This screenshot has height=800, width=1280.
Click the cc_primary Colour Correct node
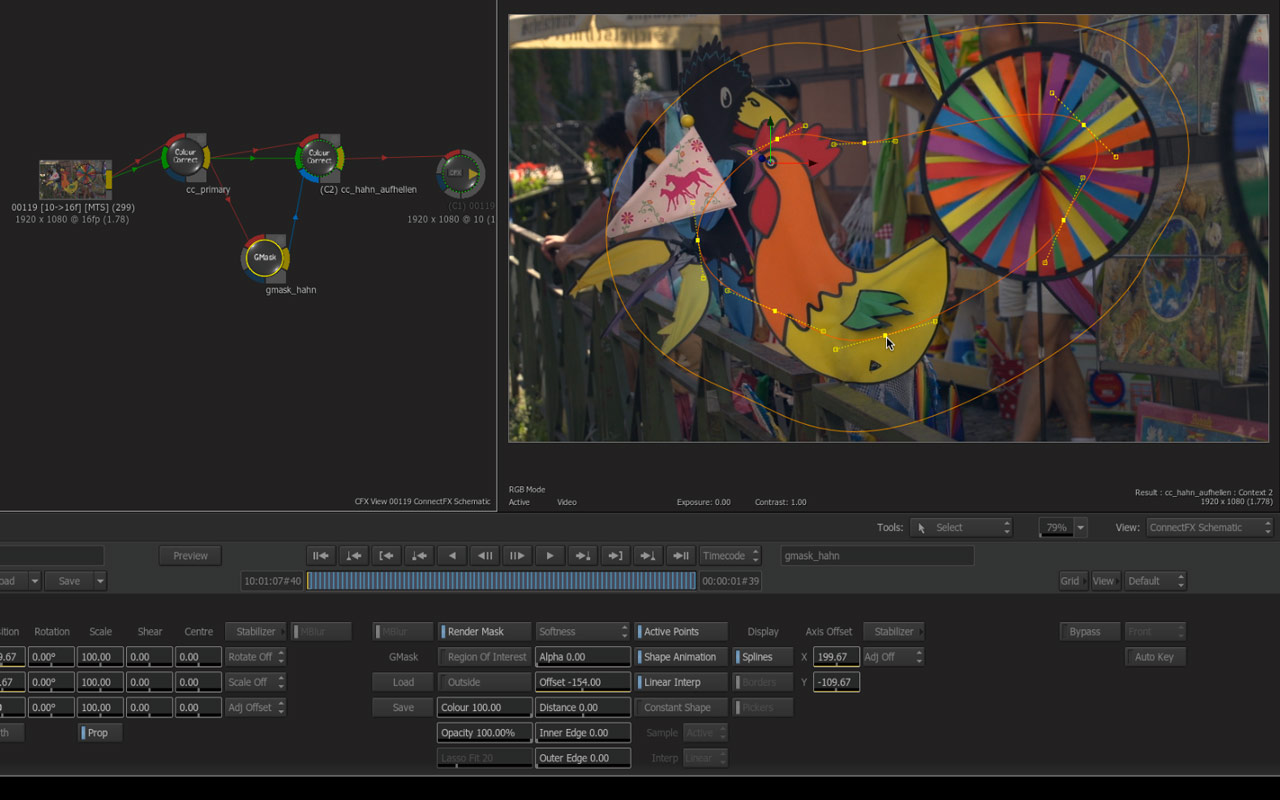[185, 157]
